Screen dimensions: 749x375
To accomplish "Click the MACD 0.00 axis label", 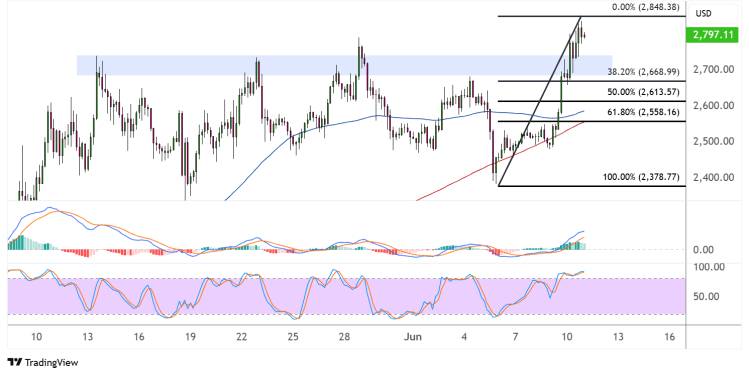I will pos(703,250).
